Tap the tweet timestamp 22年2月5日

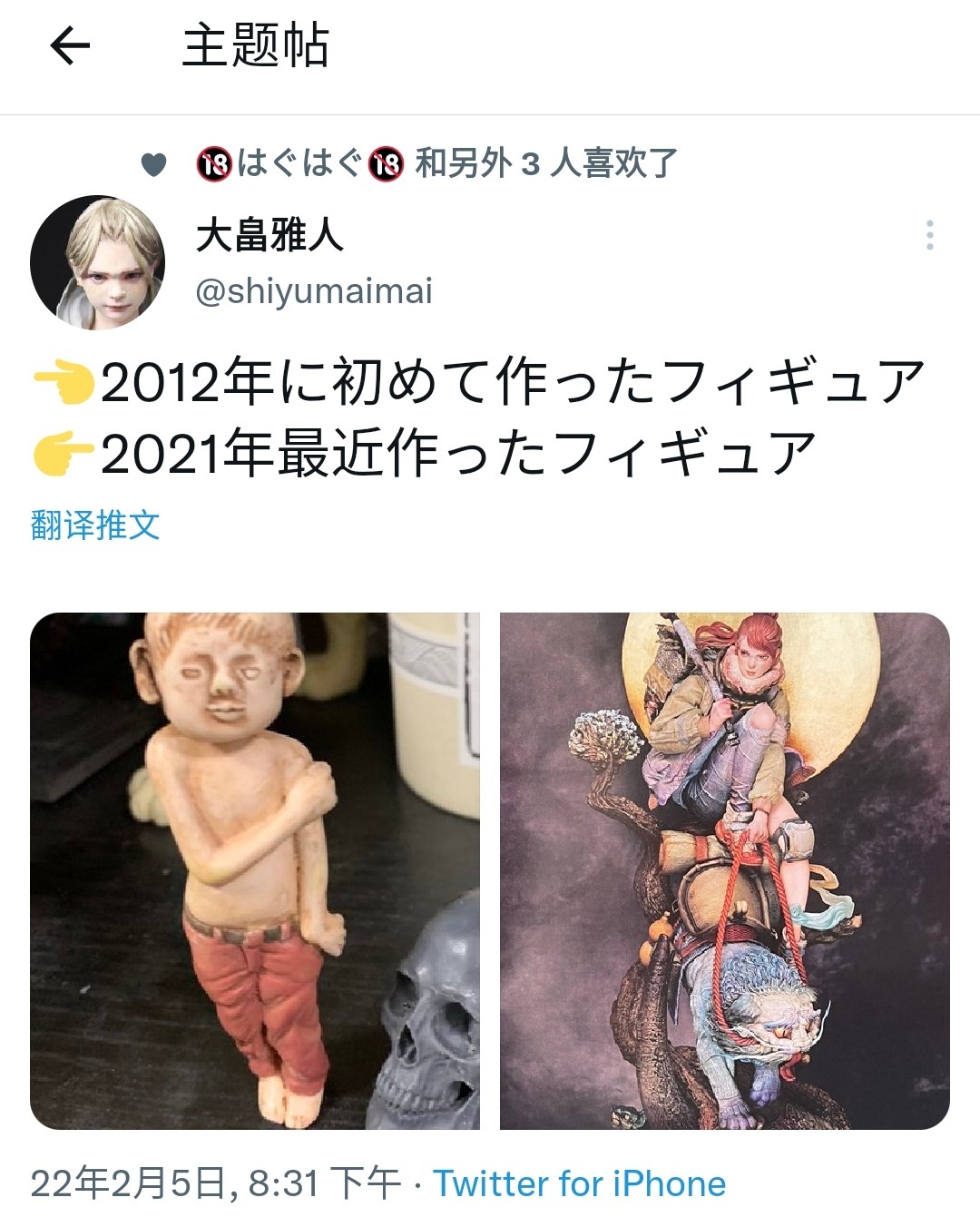pyautogui.click(x=128, y=1183)
